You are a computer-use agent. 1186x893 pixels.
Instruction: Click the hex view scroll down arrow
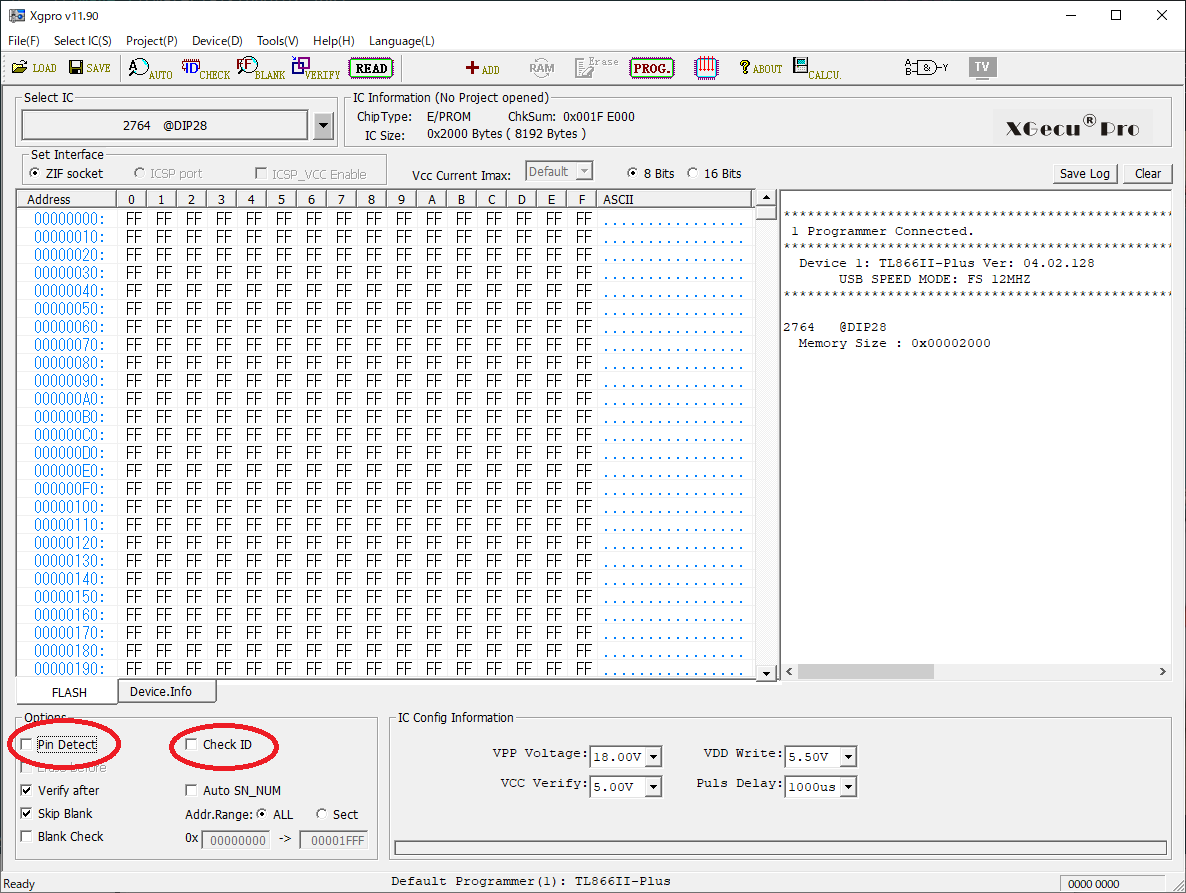point(766,673)
